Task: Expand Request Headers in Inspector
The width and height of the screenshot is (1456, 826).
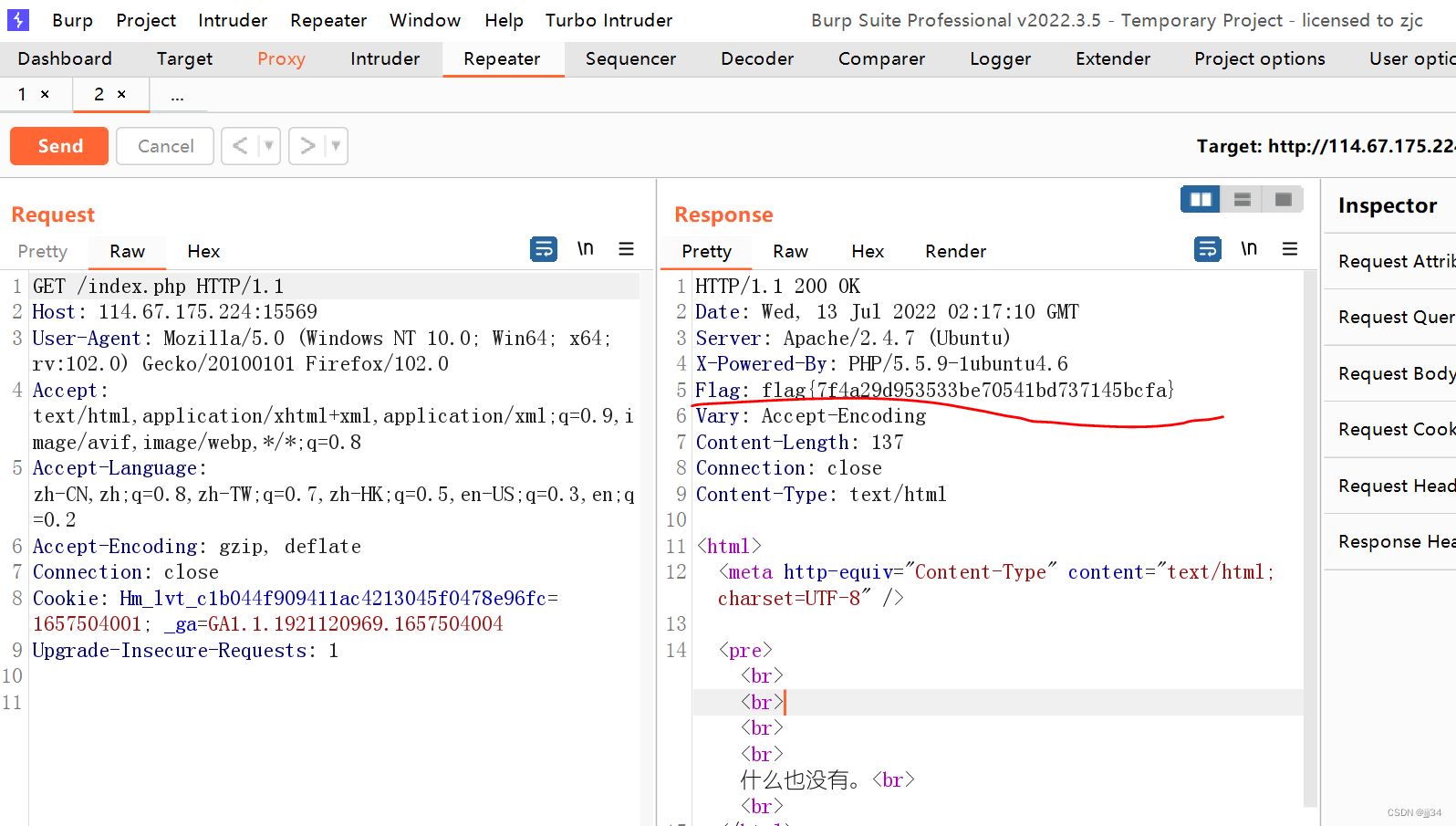Action: (x=1392, y=486)
